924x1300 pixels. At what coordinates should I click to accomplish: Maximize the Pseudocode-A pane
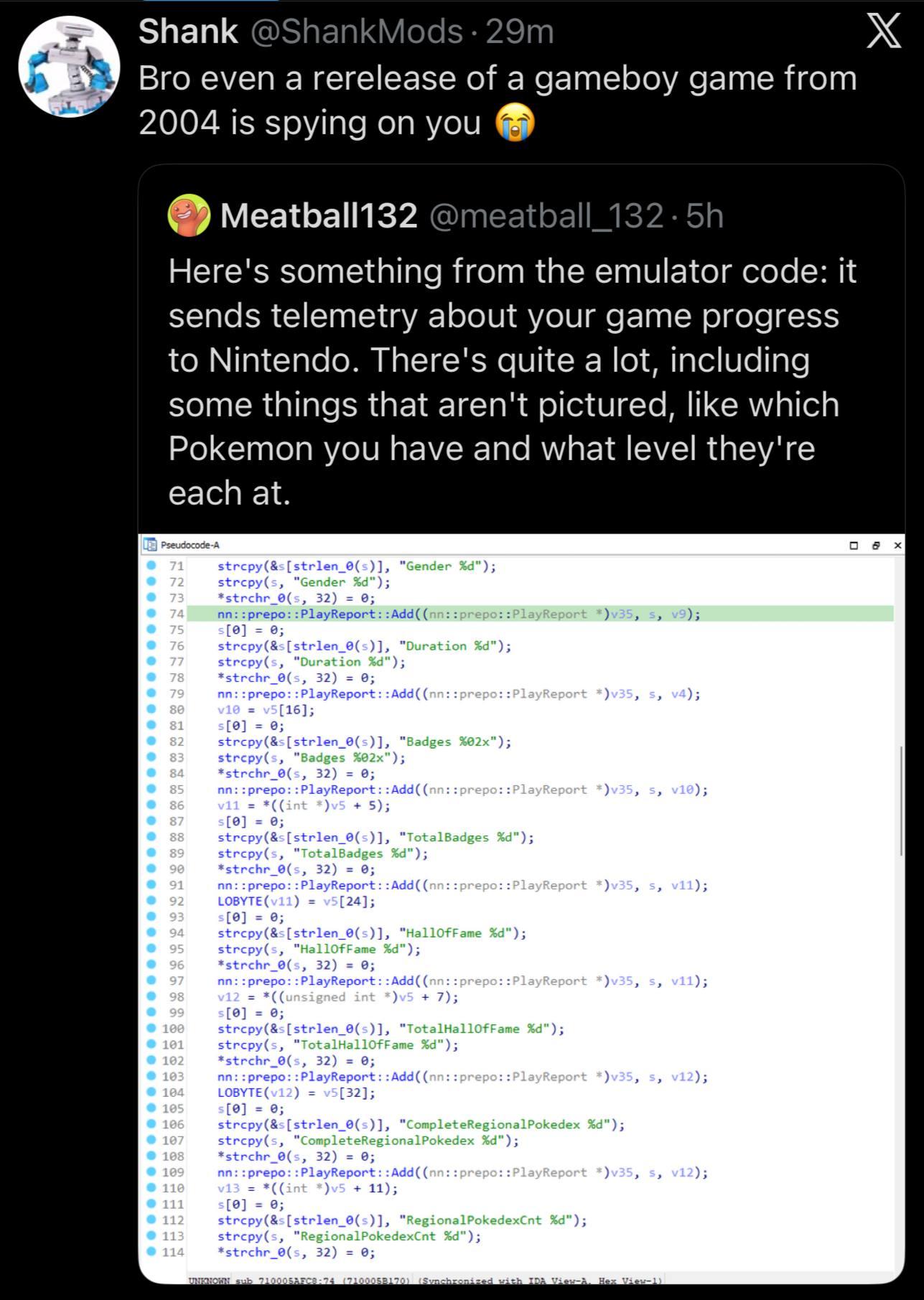coord(854,546)
